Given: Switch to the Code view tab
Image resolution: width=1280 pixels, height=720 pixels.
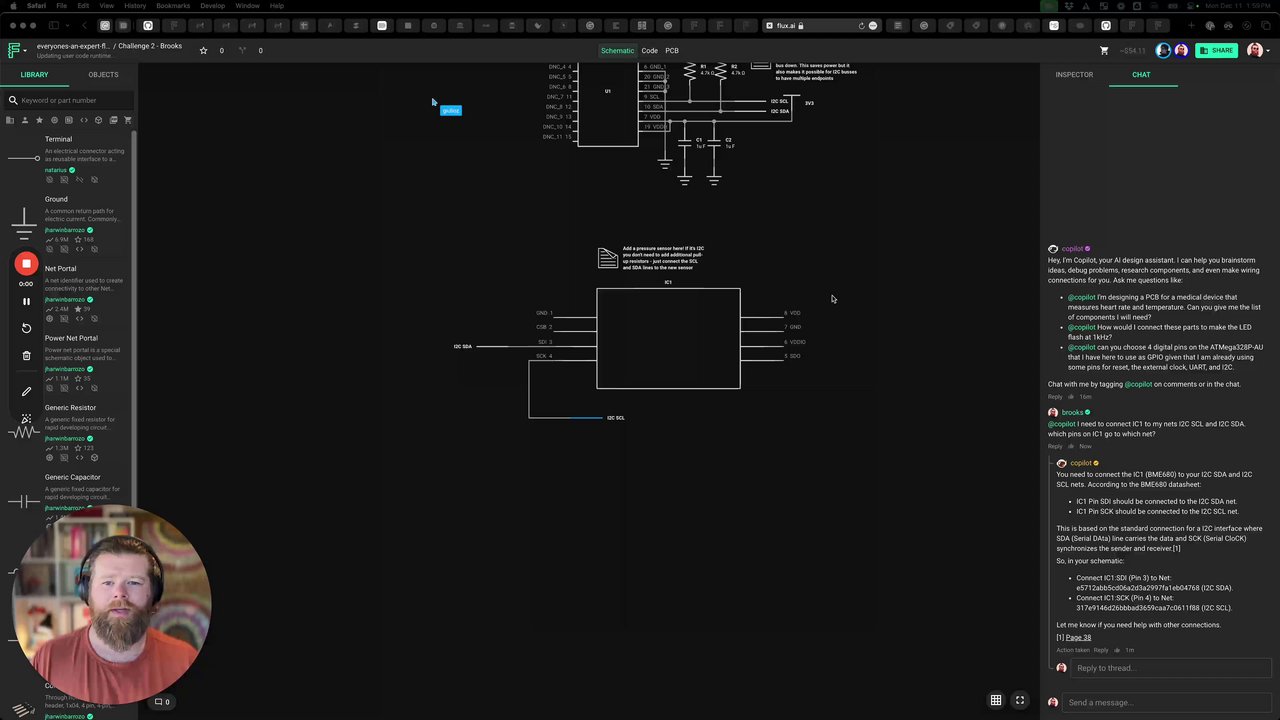Looking at the screenshot, I should [650, 50].
